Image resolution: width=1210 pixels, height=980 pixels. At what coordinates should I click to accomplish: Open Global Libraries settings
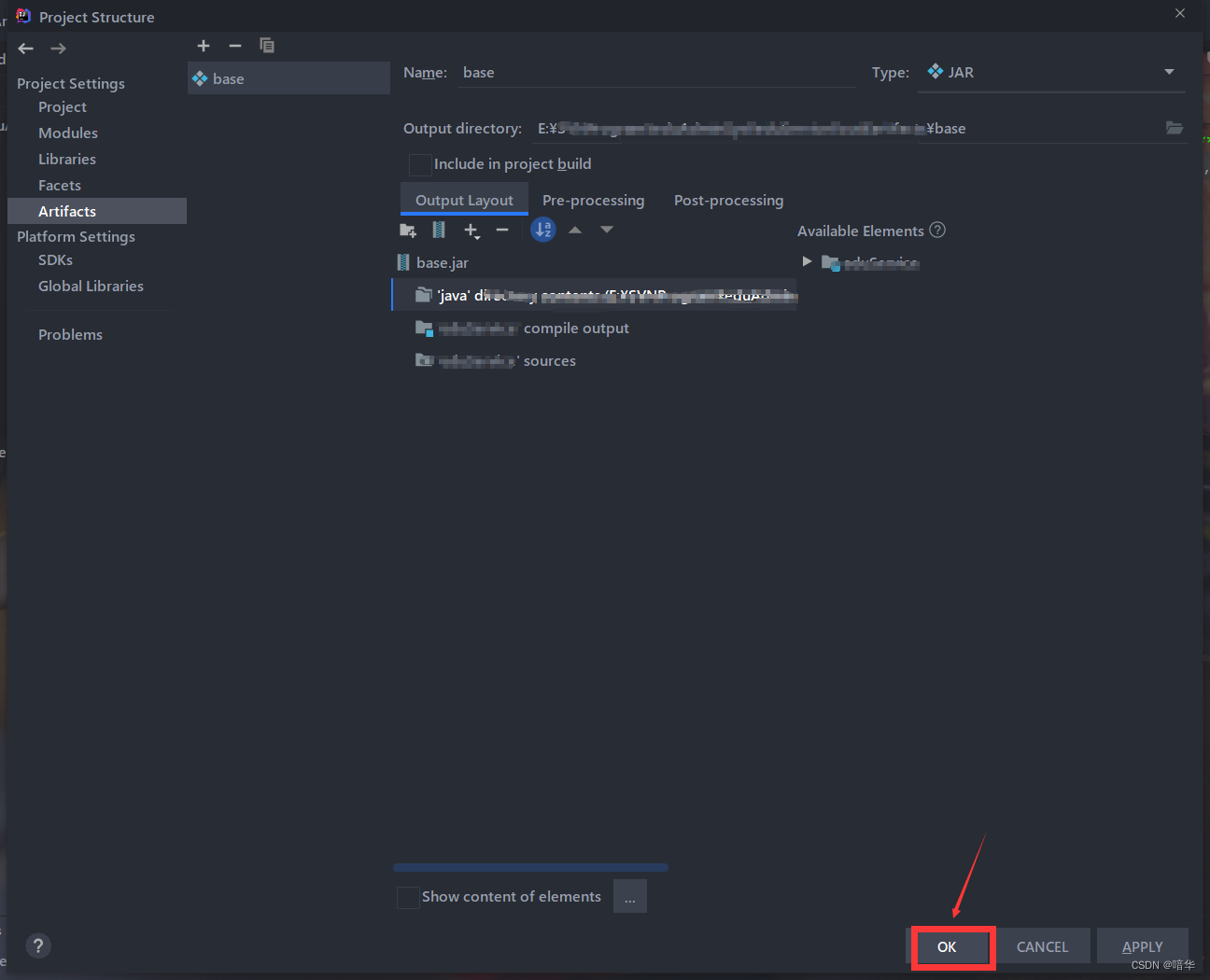91,287
